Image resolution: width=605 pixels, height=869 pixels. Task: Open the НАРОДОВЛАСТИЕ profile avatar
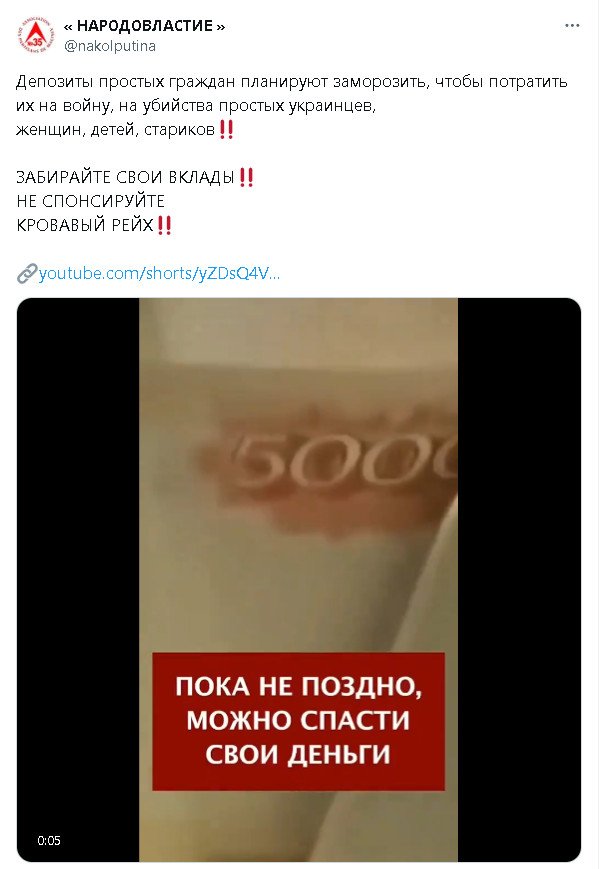36,34
